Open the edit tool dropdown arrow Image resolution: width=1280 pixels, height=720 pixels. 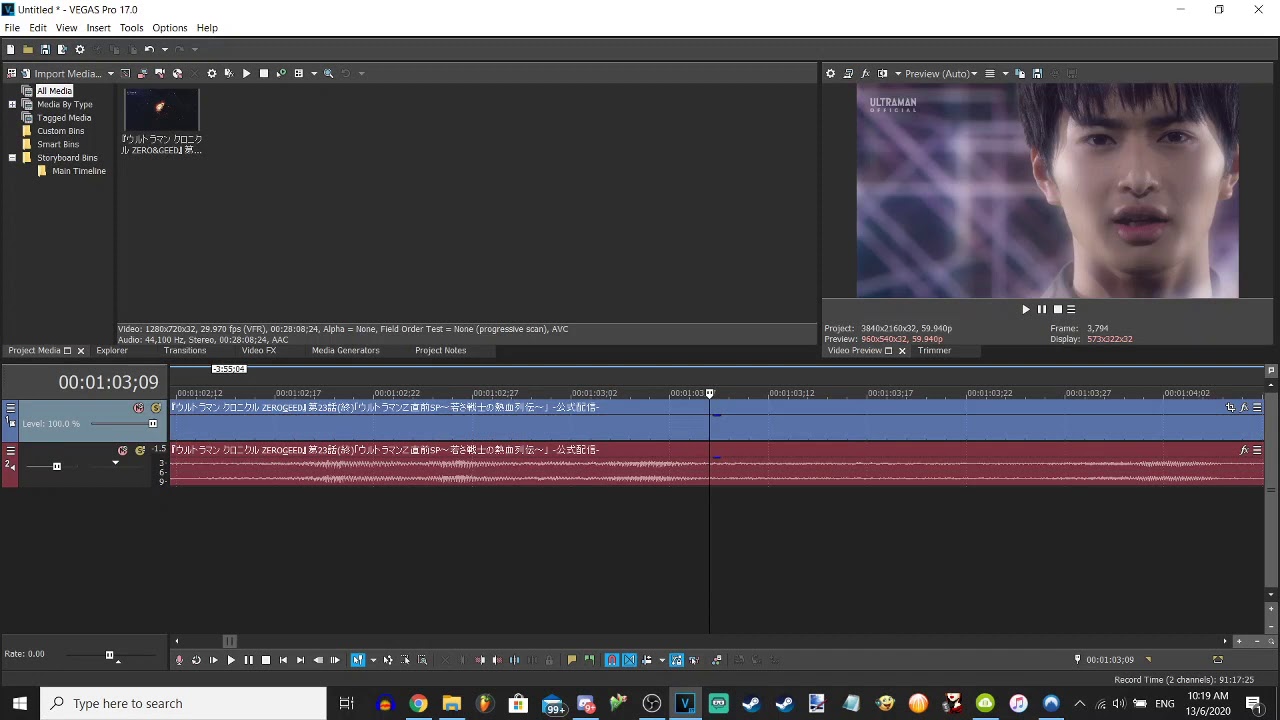point(373,660)
